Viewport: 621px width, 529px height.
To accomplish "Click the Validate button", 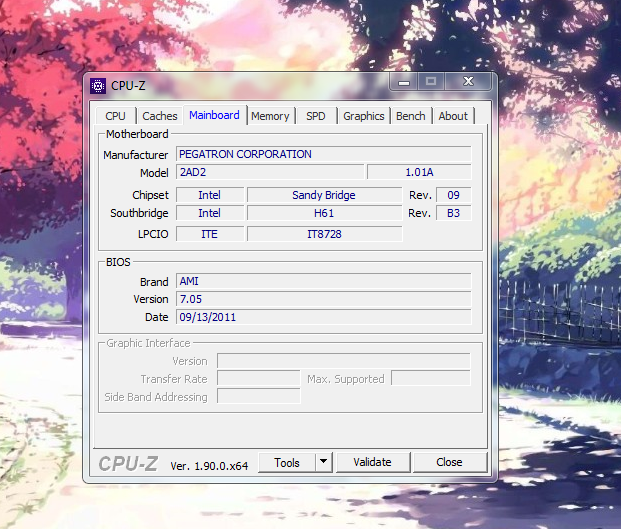I will [x=372, y=462].
